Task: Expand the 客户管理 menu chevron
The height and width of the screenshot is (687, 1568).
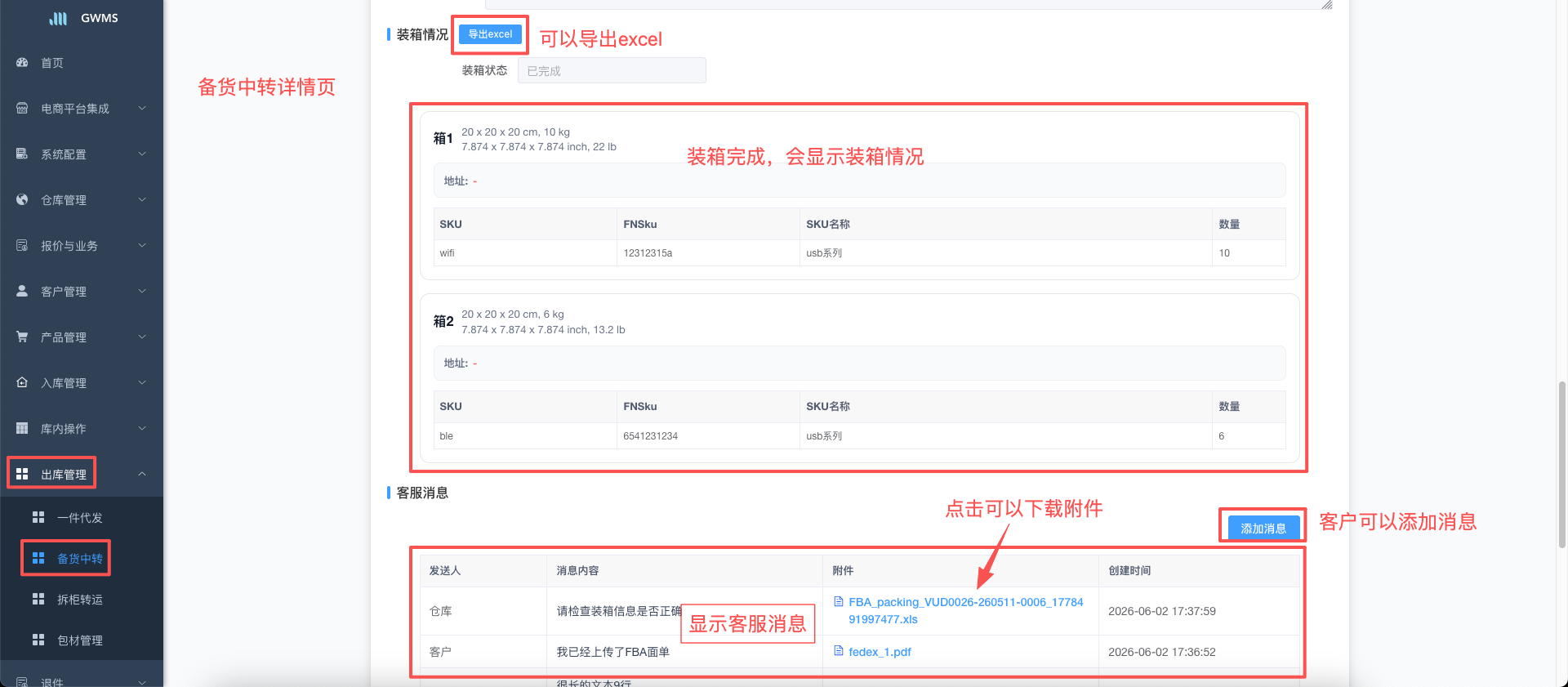Action: [x=142, y=292]
